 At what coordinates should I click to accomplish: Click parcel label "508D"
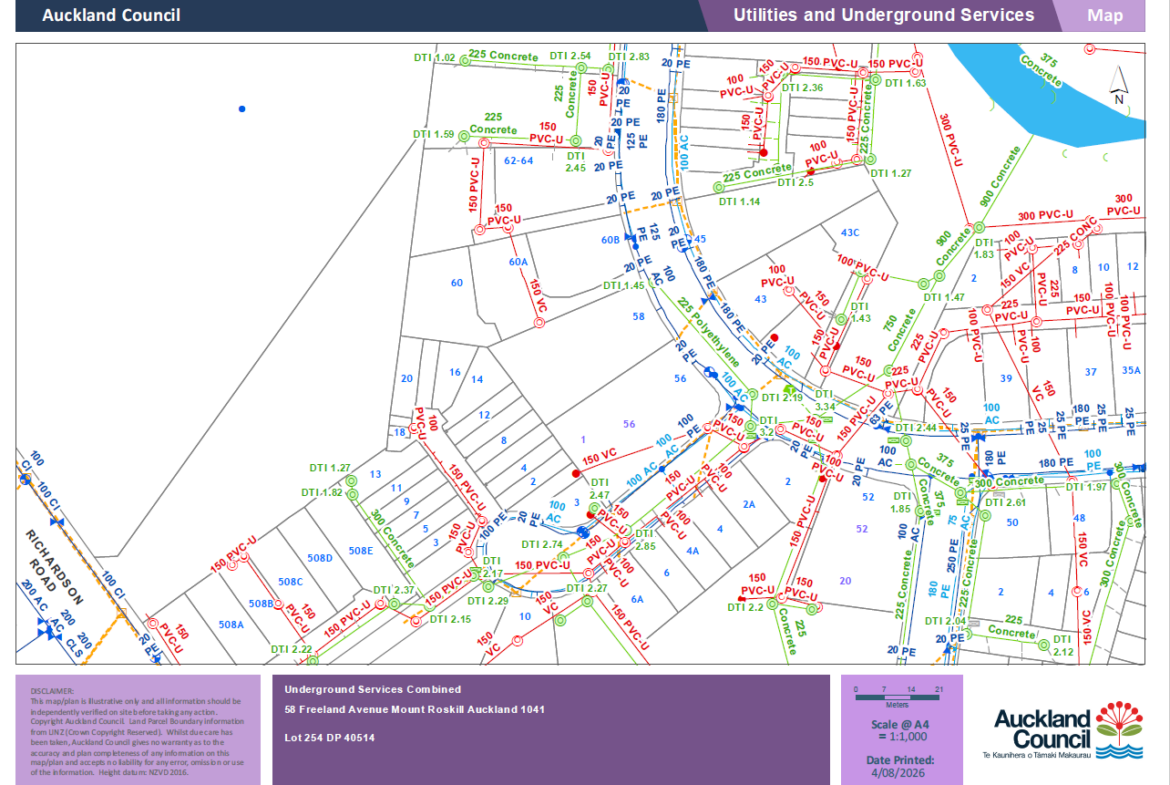320,558
